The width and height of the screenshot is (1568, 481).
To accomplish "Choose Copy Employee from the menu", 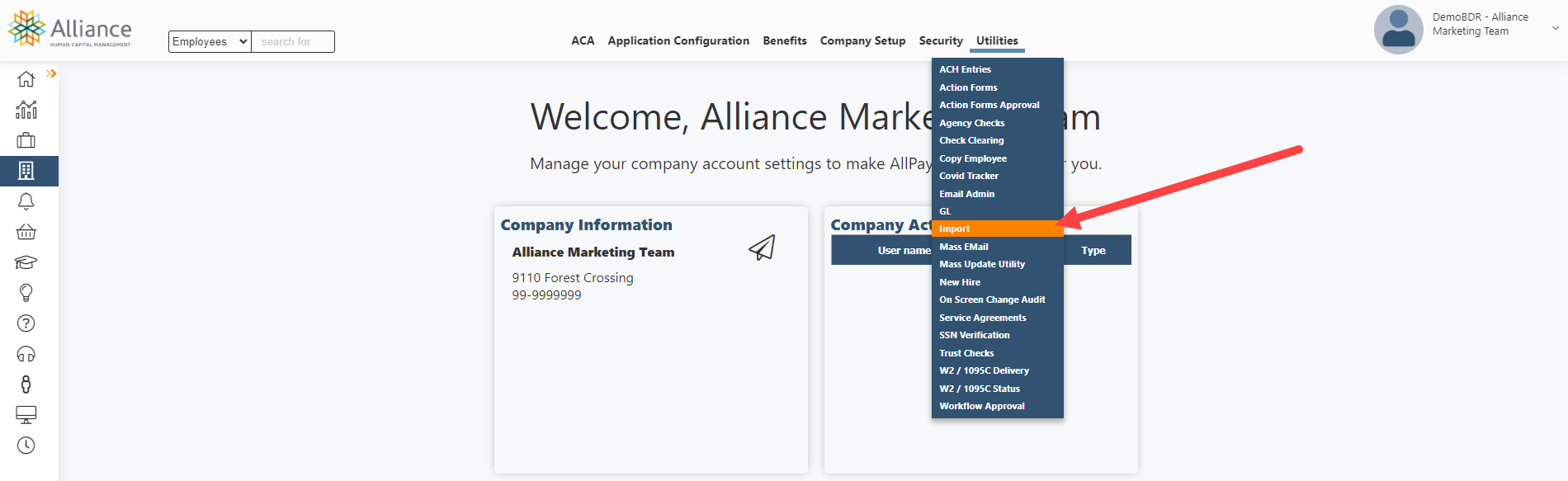I will [x=998, y=158].
